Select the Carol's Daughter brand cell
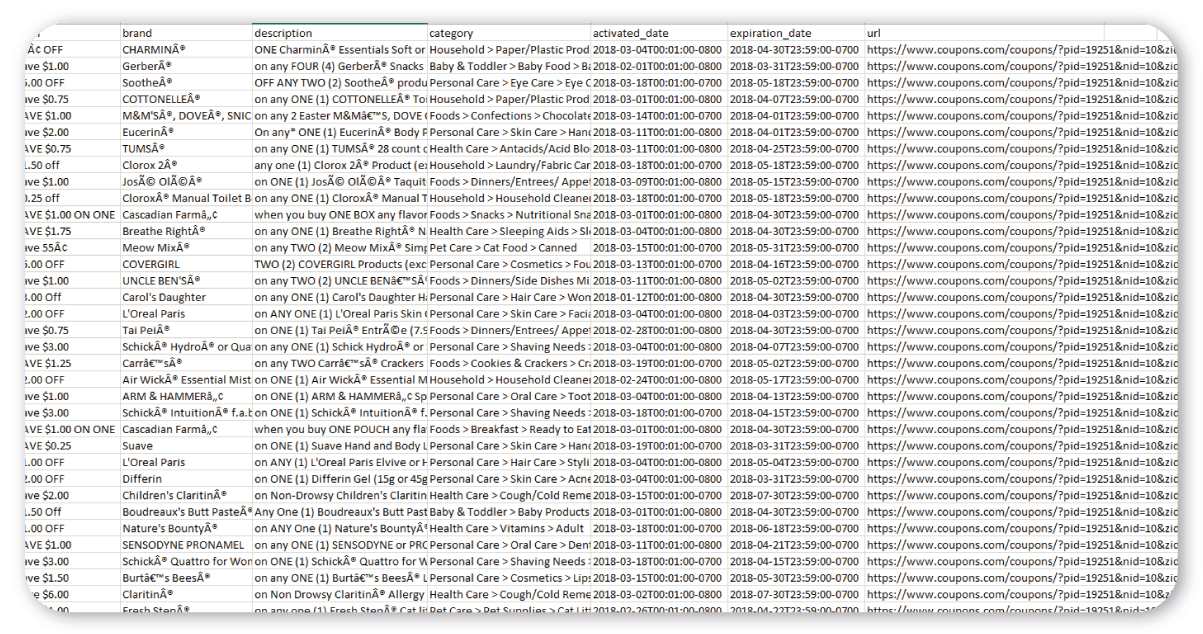The width and height of the screenshot is (1203, 634). [x=186, y=297]
